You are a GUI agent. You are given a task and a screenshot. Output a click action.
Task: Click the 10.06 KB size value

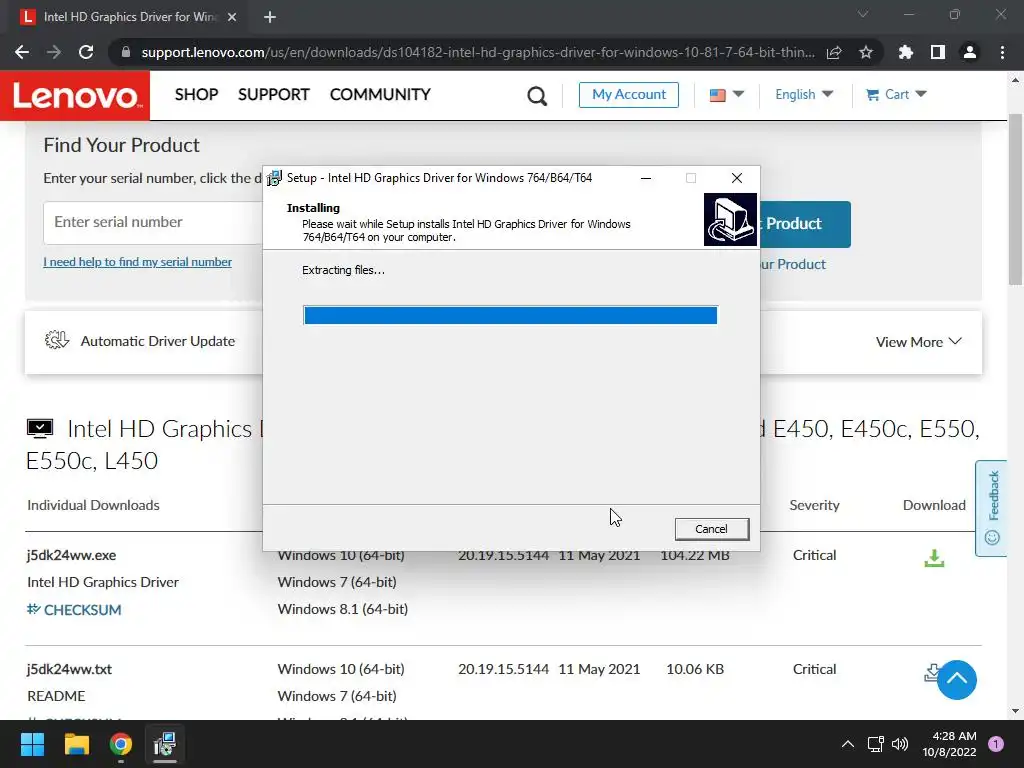[x=695, y=669]
